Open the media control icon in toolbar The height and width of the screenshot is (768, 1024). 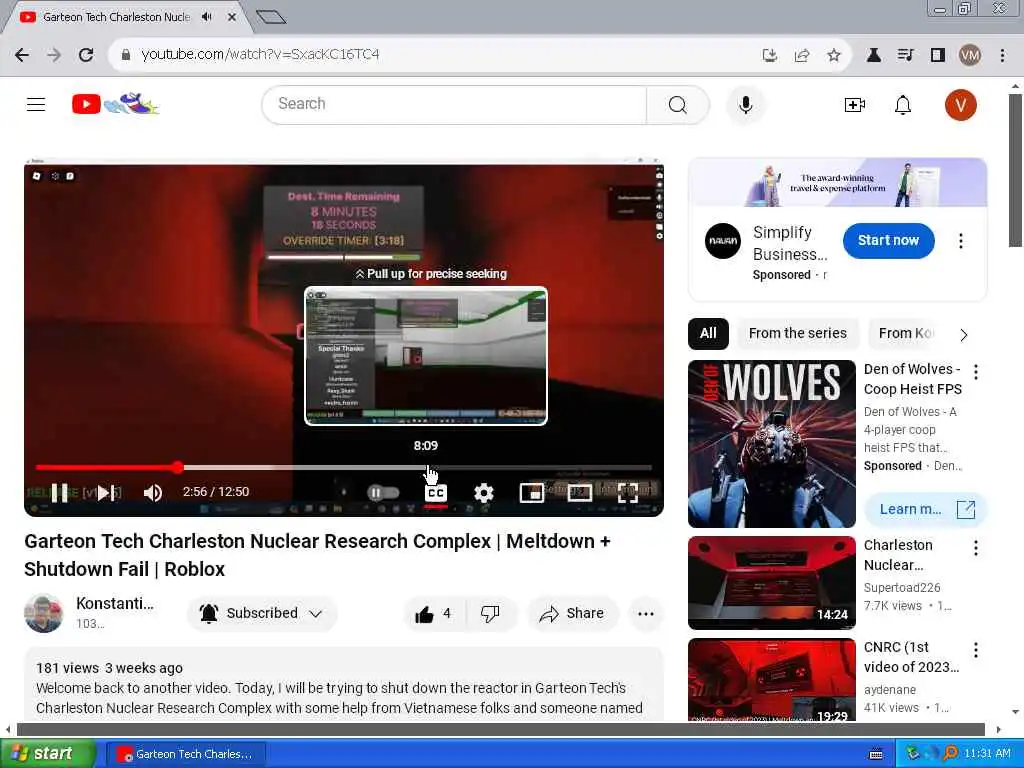point(905,56)
